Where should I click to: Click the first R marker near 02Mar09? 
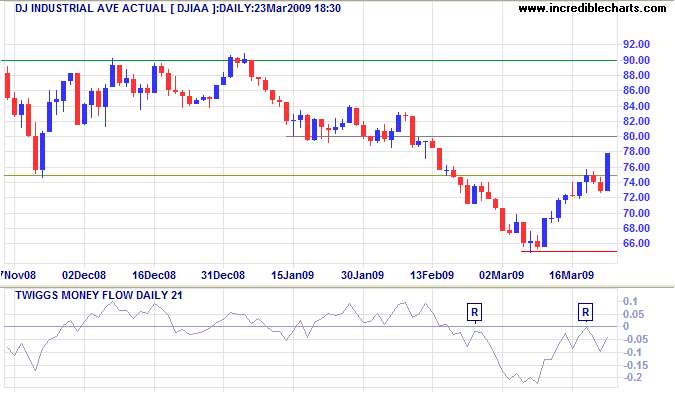(x=474, y=312)
